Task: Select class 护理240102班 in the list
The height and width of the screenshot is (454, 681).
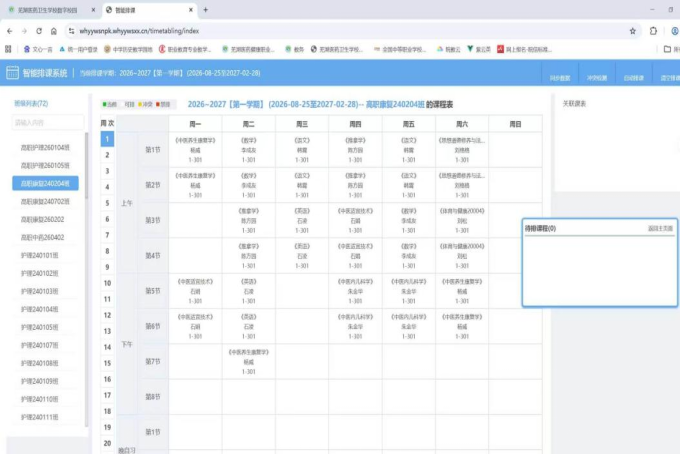Action: point(45,273)
